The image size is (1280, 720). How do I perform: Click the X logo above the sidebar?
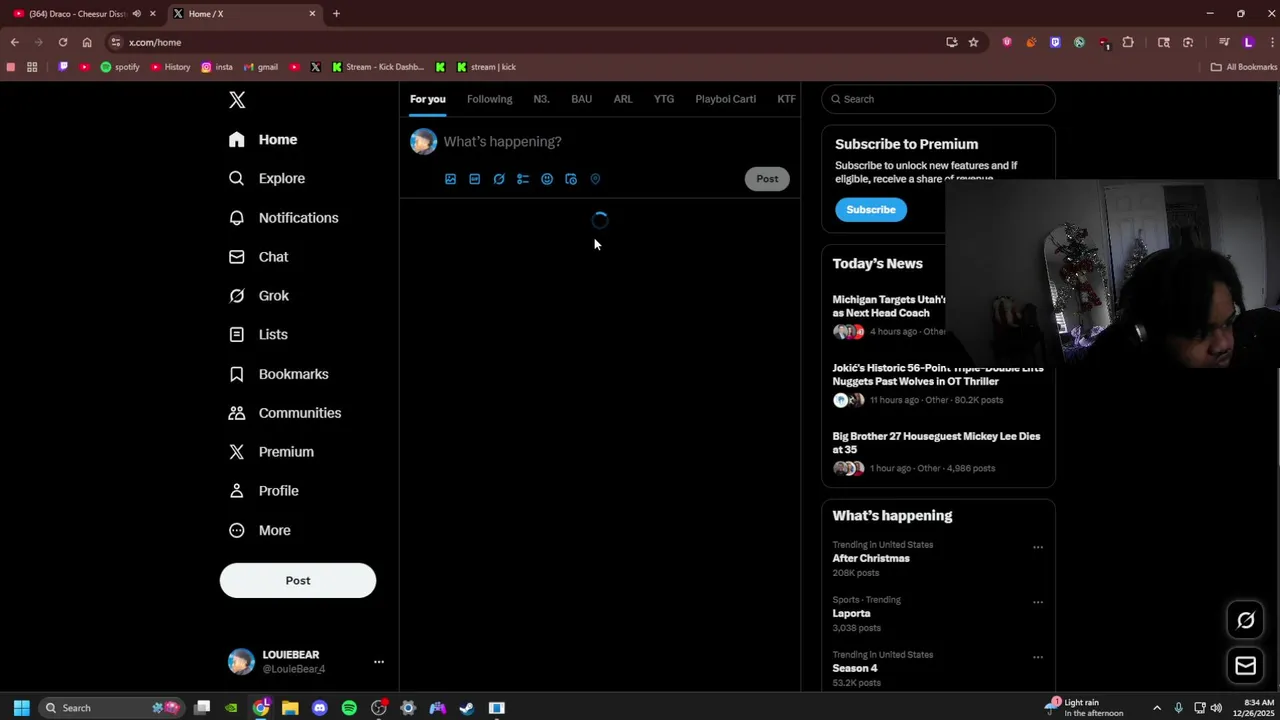[x=237, y=100]
